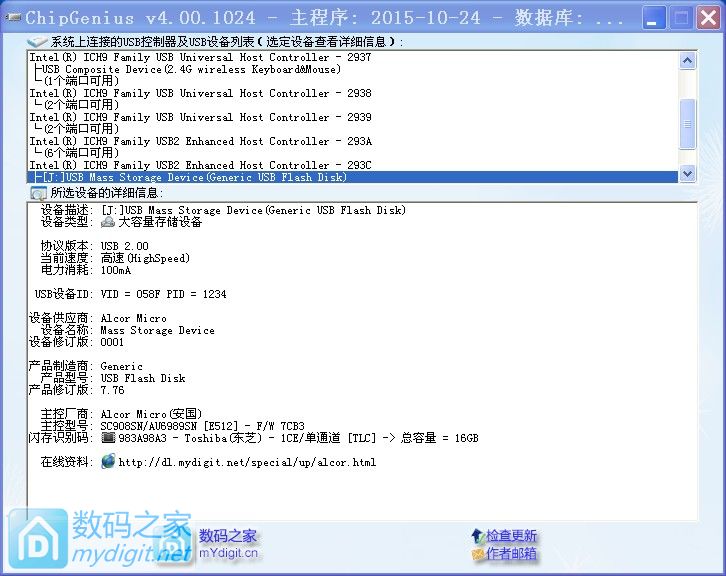This screenshot has width=726, height=576.
Task: Click the [J:] device description line in details
Action: pyautogui.click(x=253, y=210)
